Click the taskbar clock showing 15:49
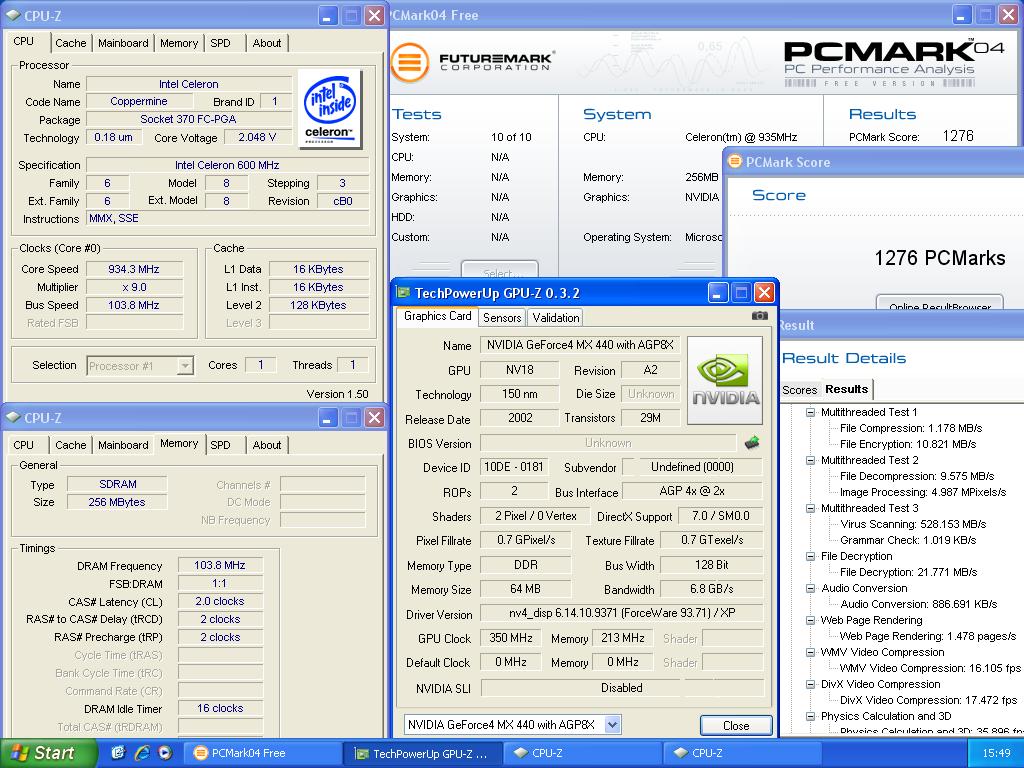The width and height of the screenshot is (1024, 768). point(997,754)
